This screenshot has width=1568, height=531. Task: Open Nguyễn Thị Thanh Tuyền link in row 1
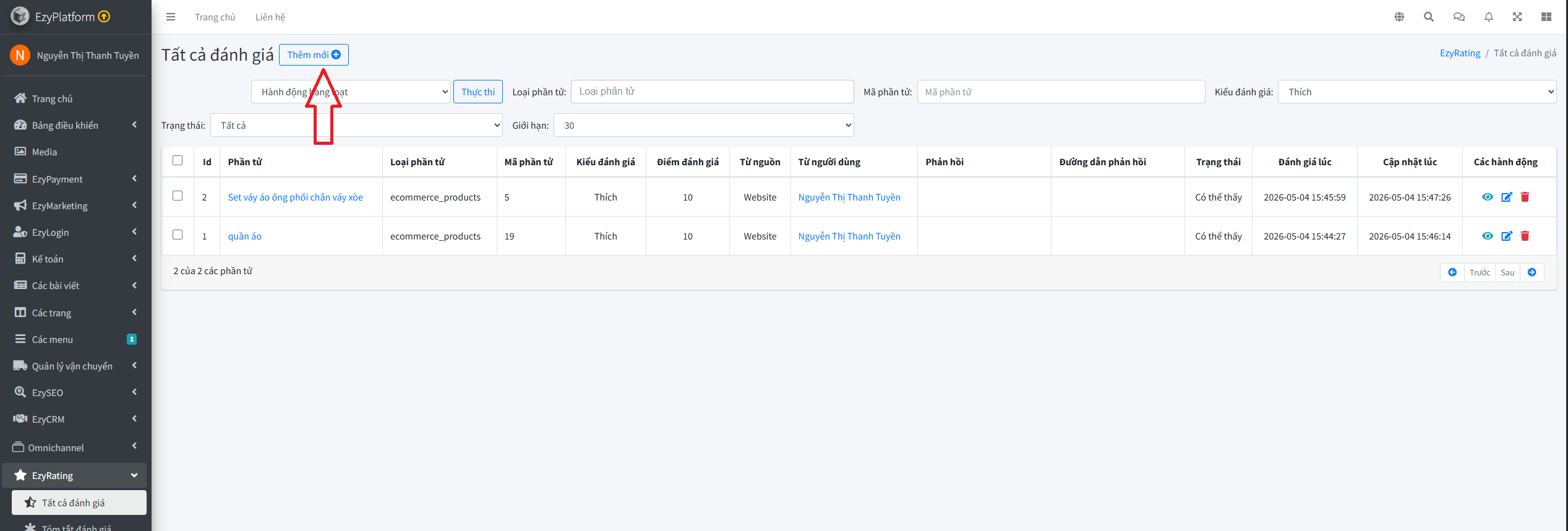[x=849, y=236]
